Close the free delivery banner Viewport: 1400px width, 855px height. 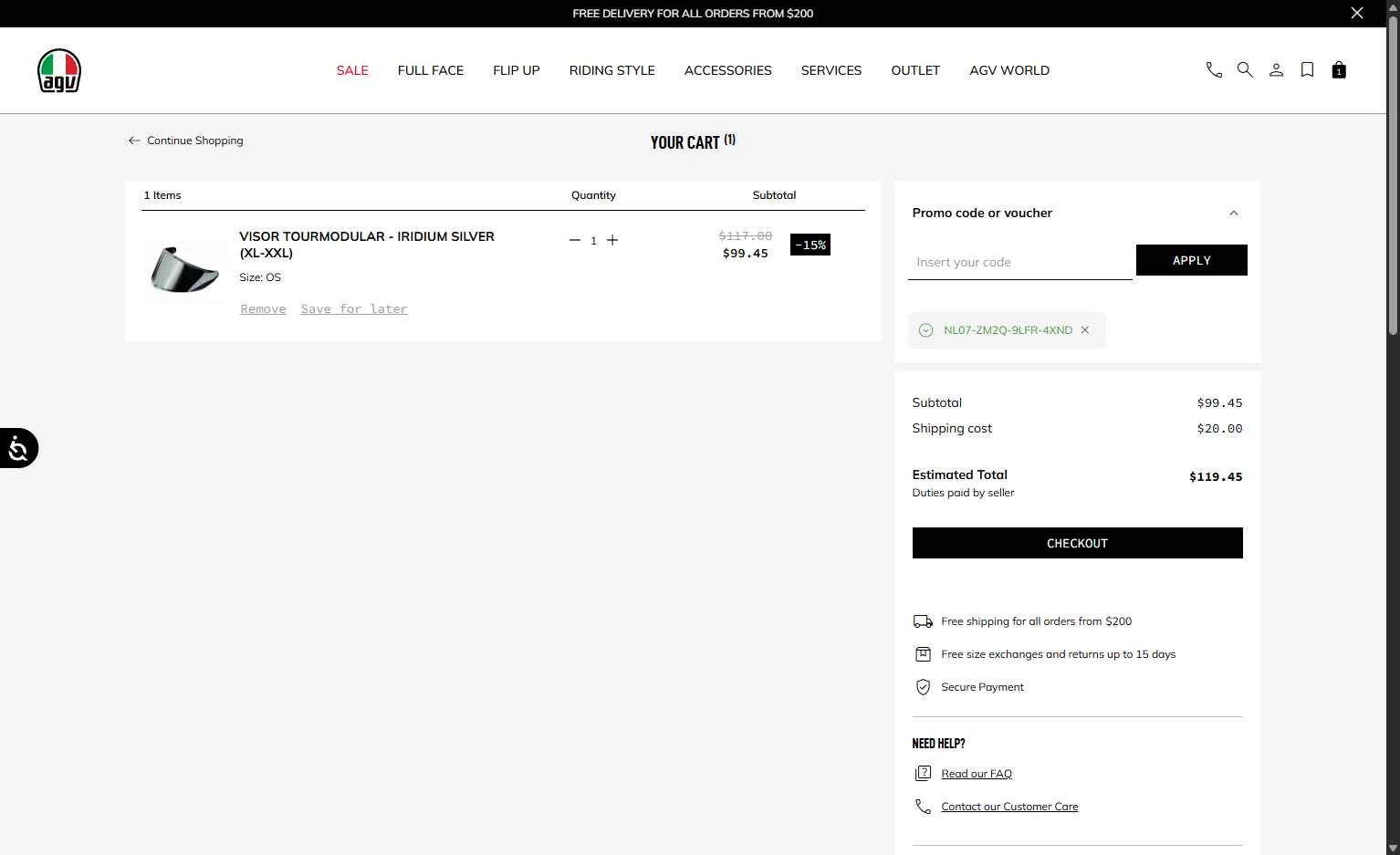pyautogui.click(x=1357, y=13)
